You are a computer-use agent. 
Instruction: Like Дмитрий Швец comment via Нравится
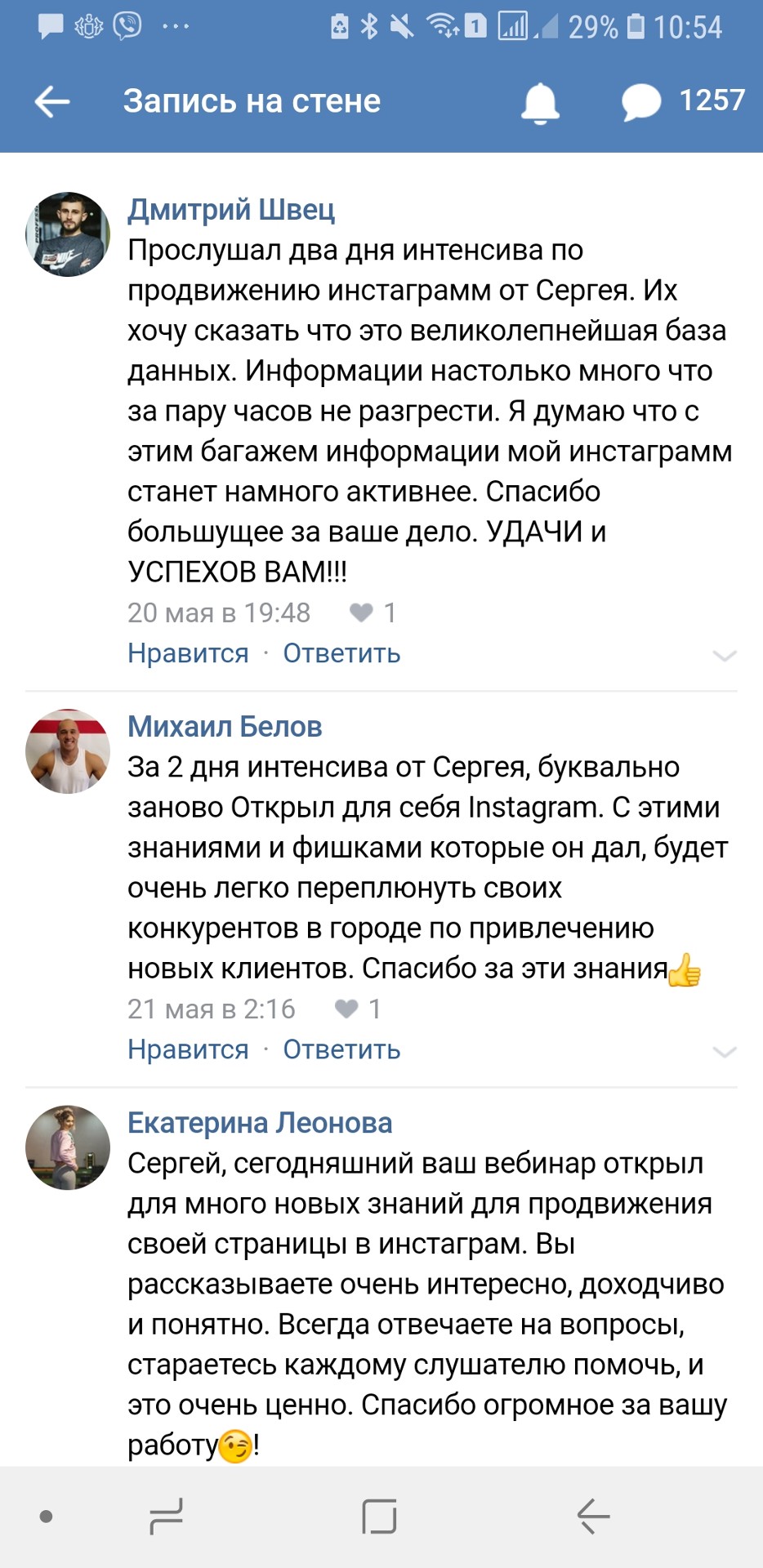(188, 653)
